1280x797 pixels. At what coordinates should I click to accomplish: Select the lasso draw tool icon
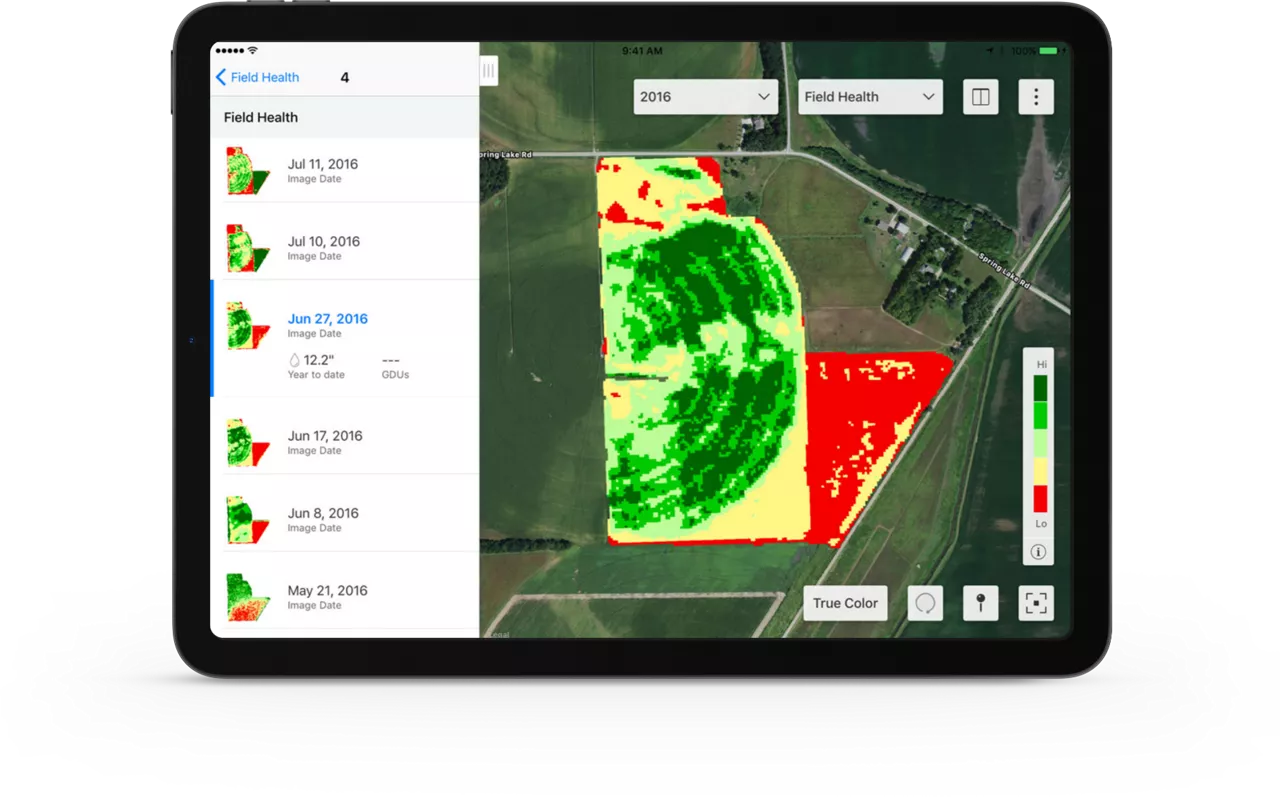926,603
